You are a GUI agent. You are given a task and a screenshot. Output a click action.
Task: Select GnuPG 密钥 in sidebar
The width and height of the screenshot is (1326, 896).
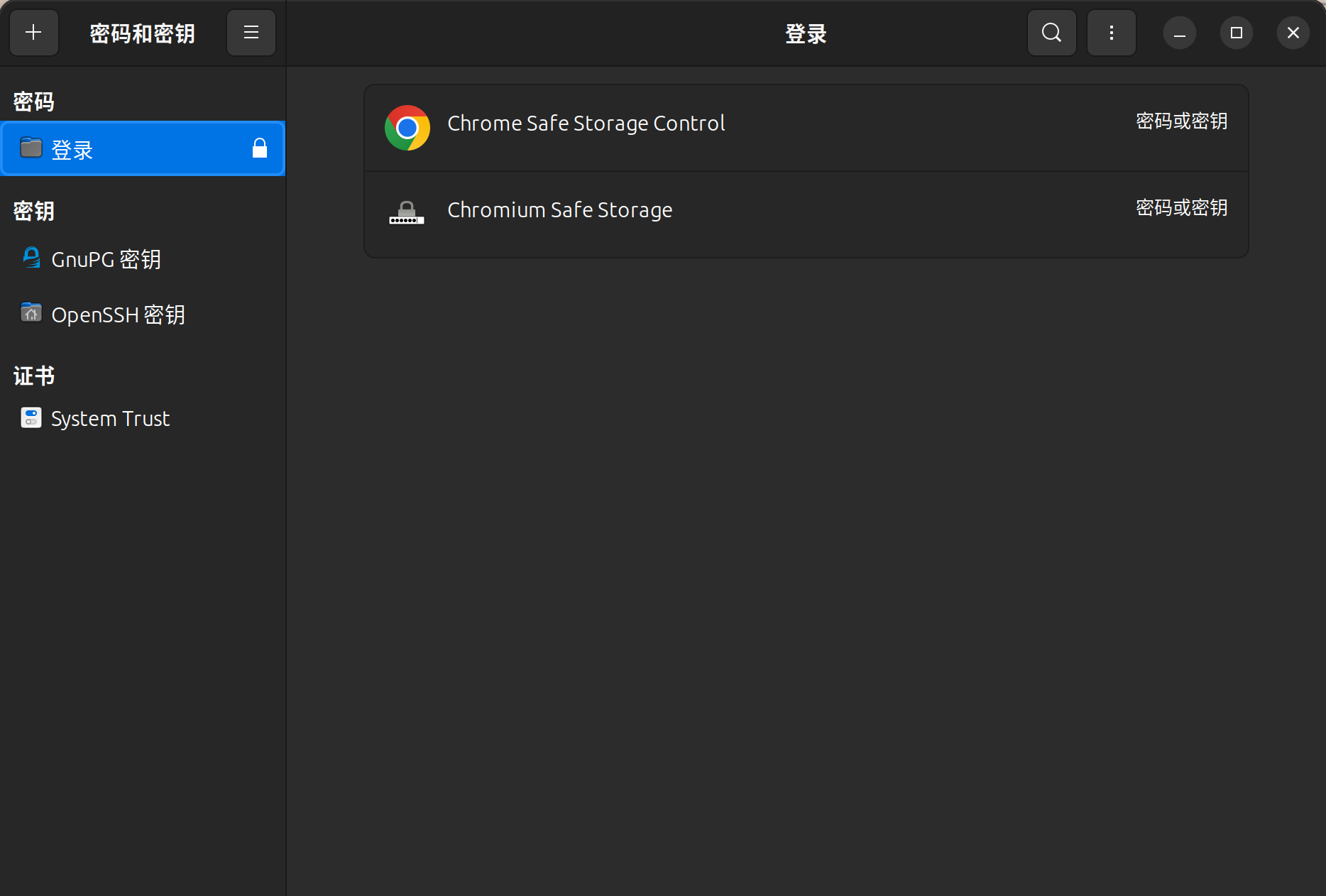[x=106, y=260]
